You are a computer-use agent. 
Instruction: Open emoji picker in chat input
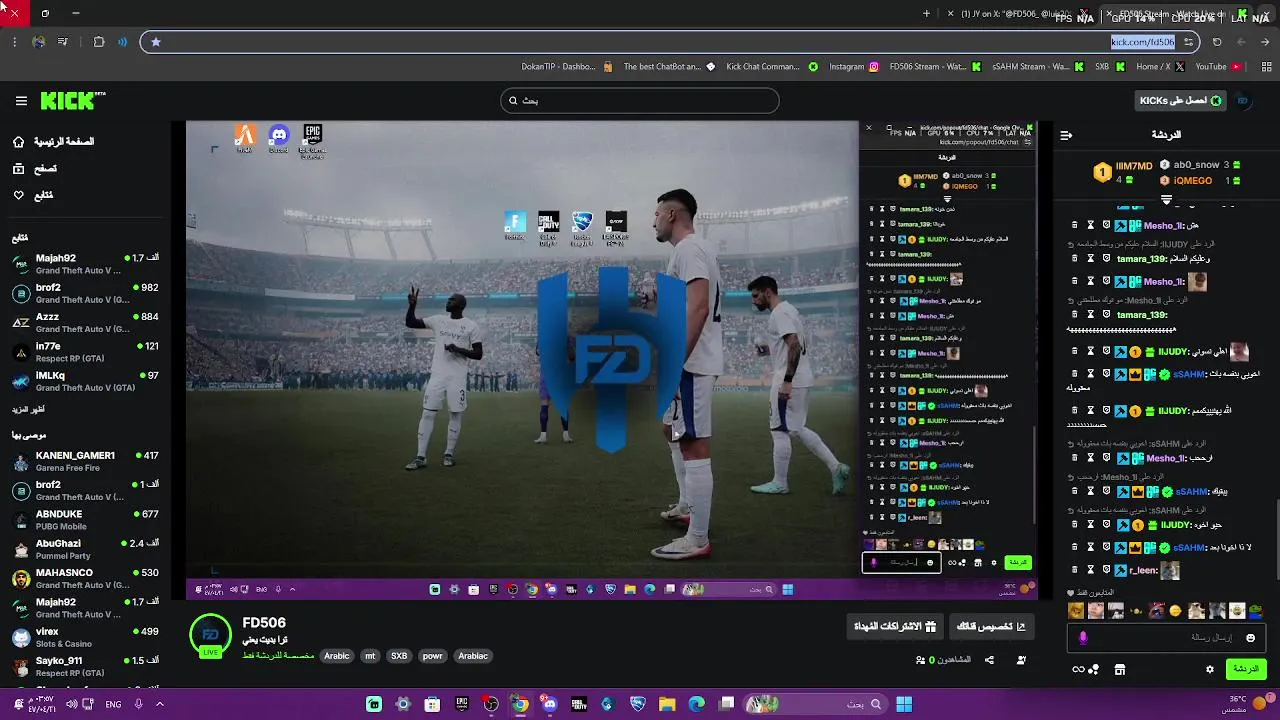click(x=1250, y=637)
